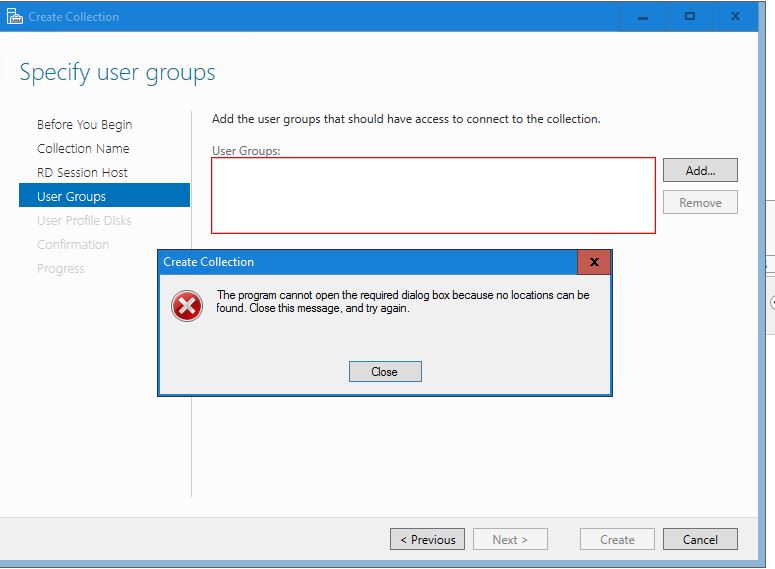Click the User Groups: field label
775x569 pixels.
coord(246,150)
